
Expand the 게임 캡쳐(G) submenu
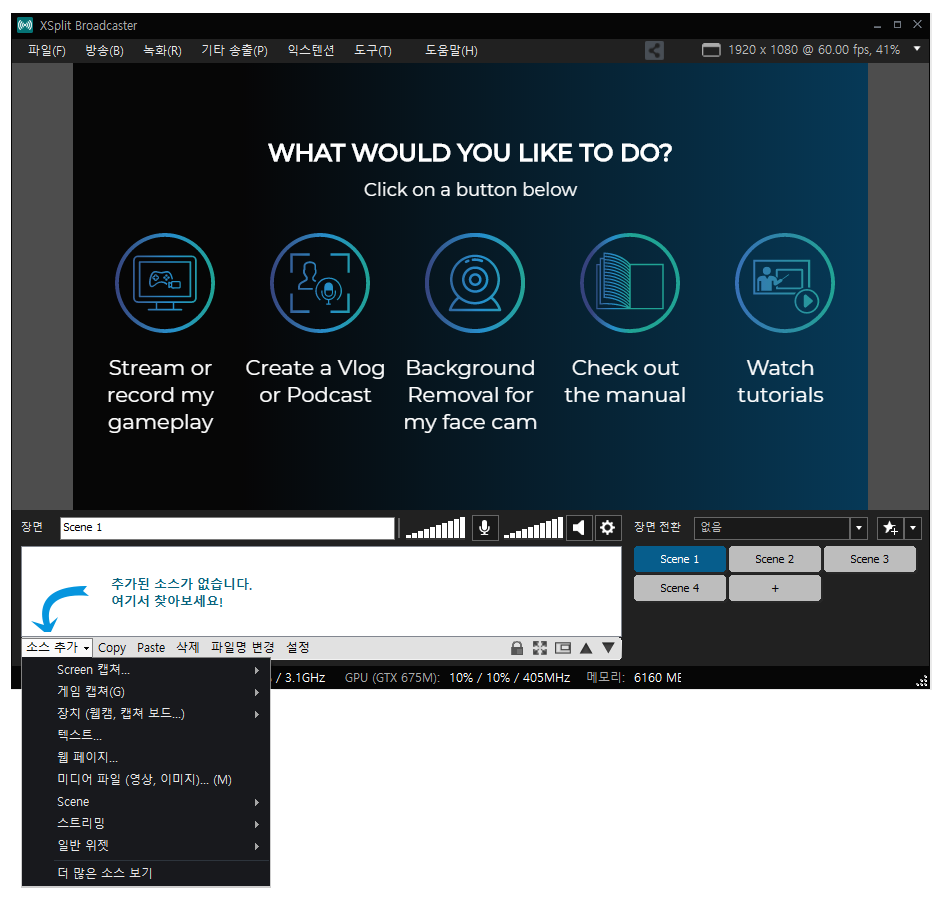tap(145, 692)
